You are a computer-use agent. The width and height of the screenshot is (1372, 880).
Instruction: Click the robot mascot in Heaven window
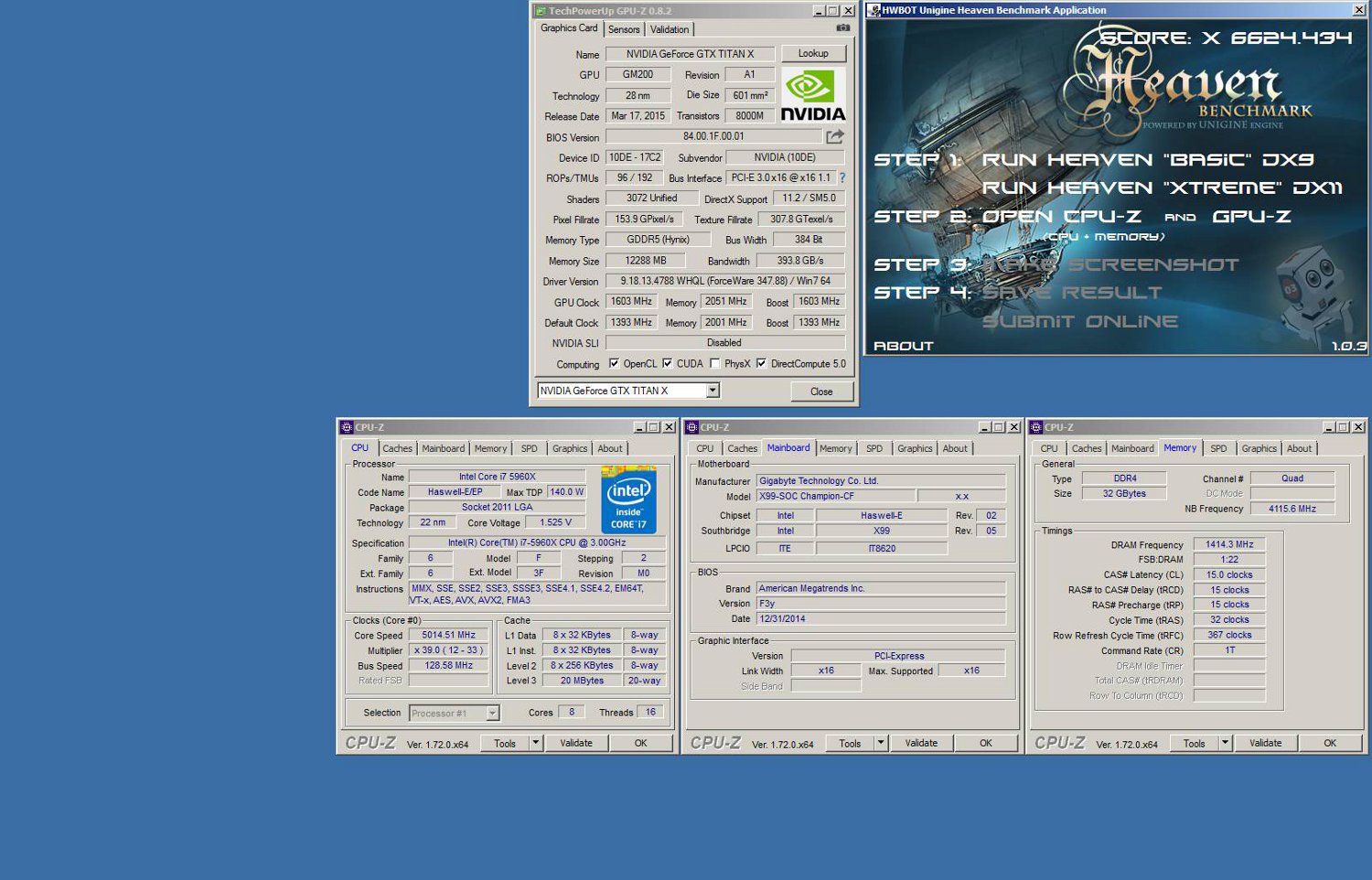pyautogui.click(x=1314, y=293)
